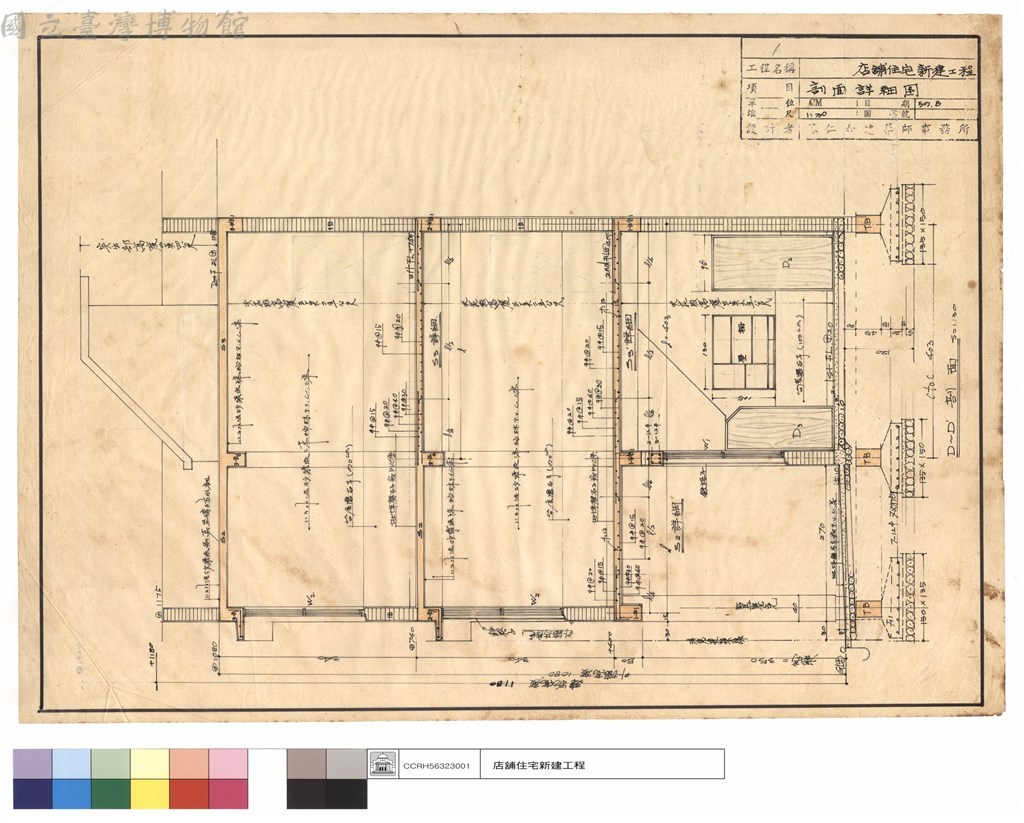1024x823 pixels.
Task: Pick the light pink color swatch
Action: pos(229,764)
